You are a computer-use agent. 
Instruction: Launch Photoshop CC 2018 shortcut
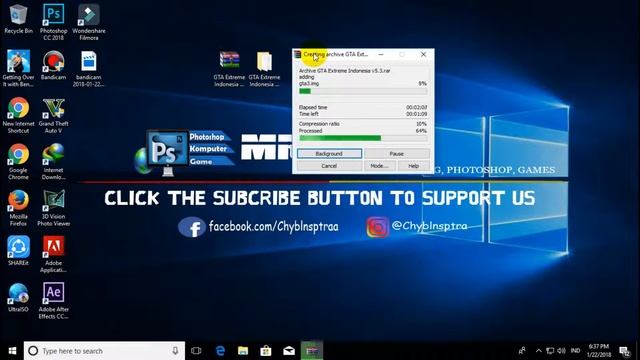coord(53,21)
